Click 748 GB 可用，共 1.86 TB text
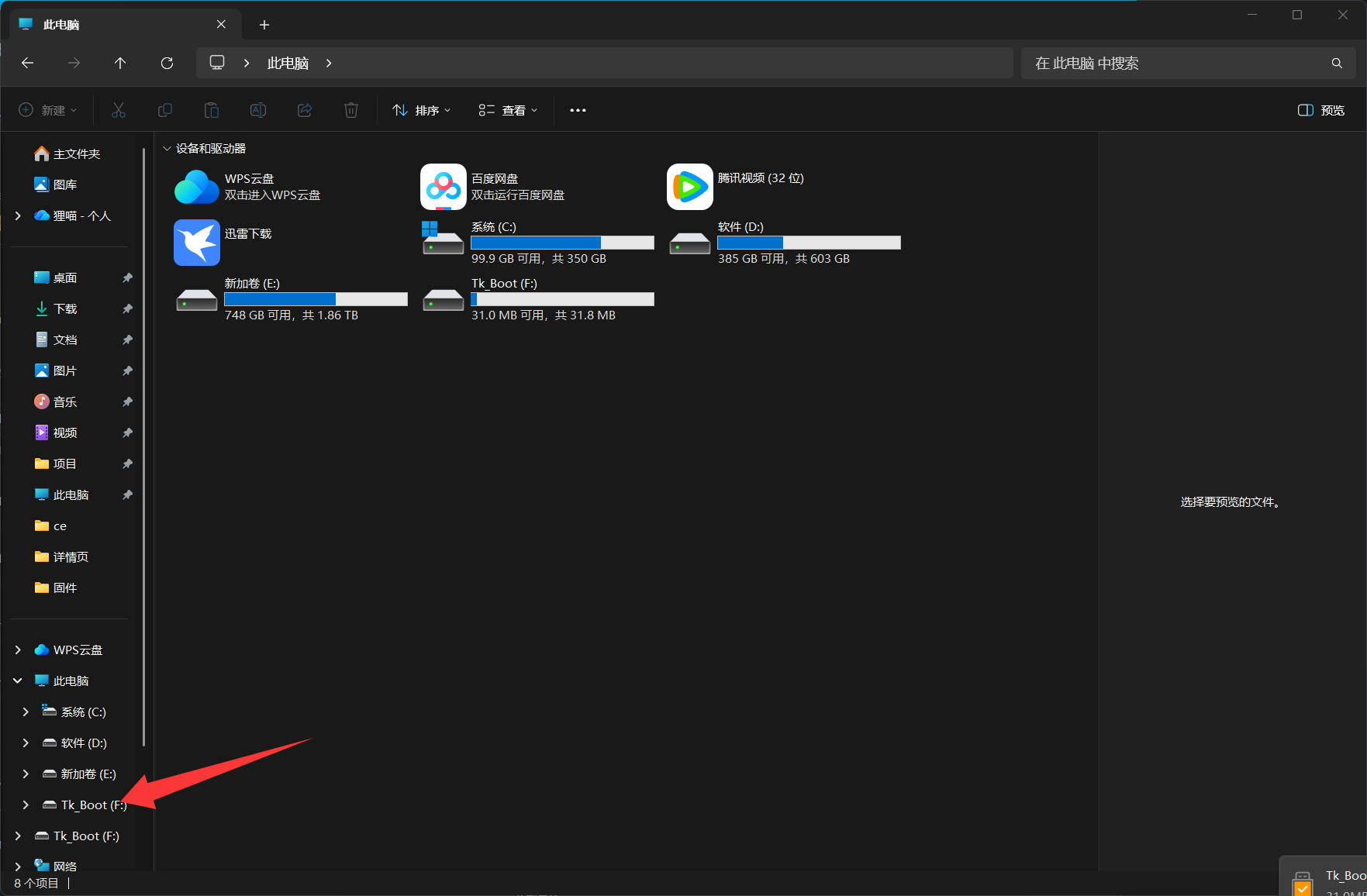Screen dimensions: 1367x896 292,315
